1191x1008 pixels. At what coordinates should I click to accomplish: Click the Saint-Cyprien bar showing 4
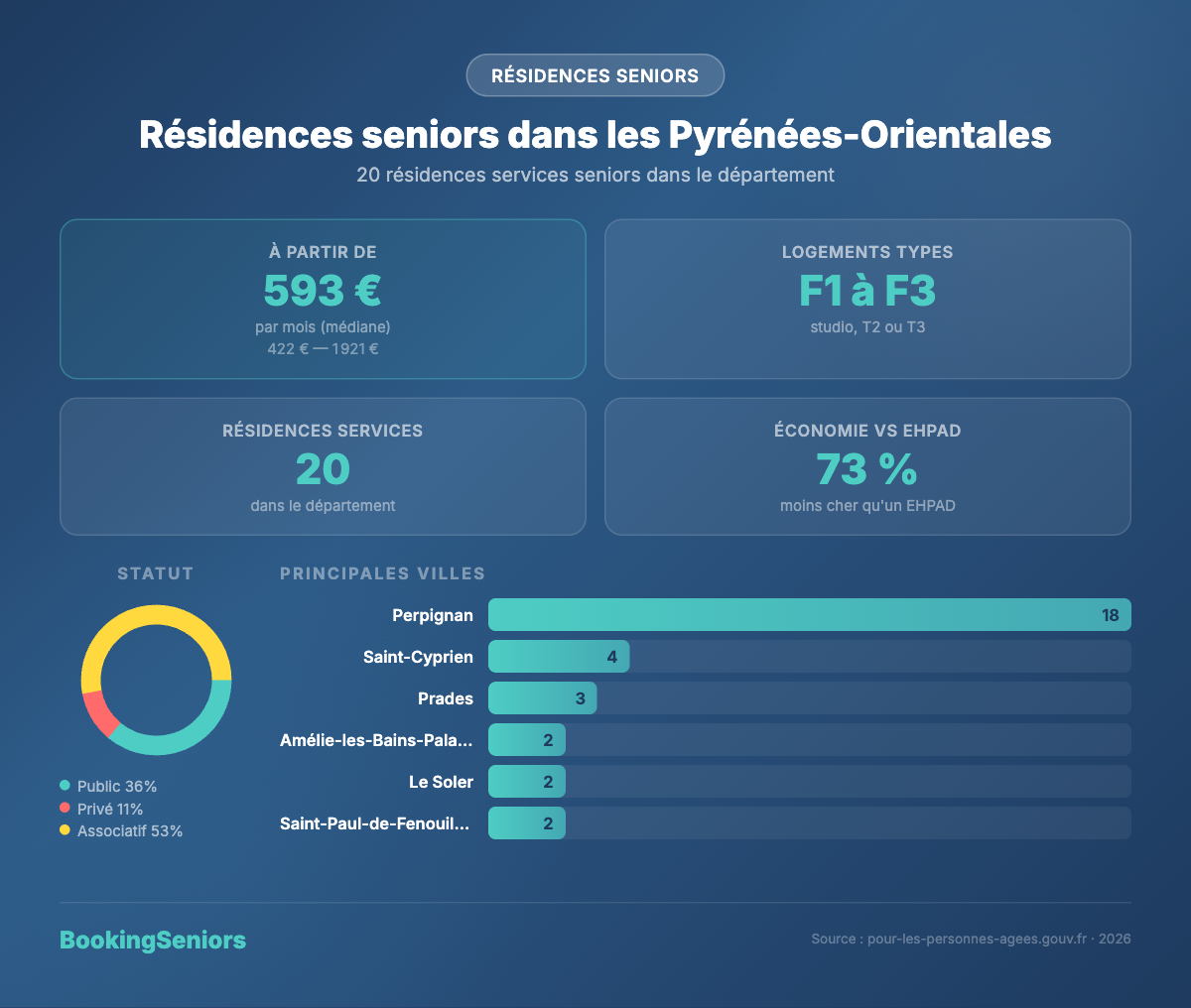559,656
